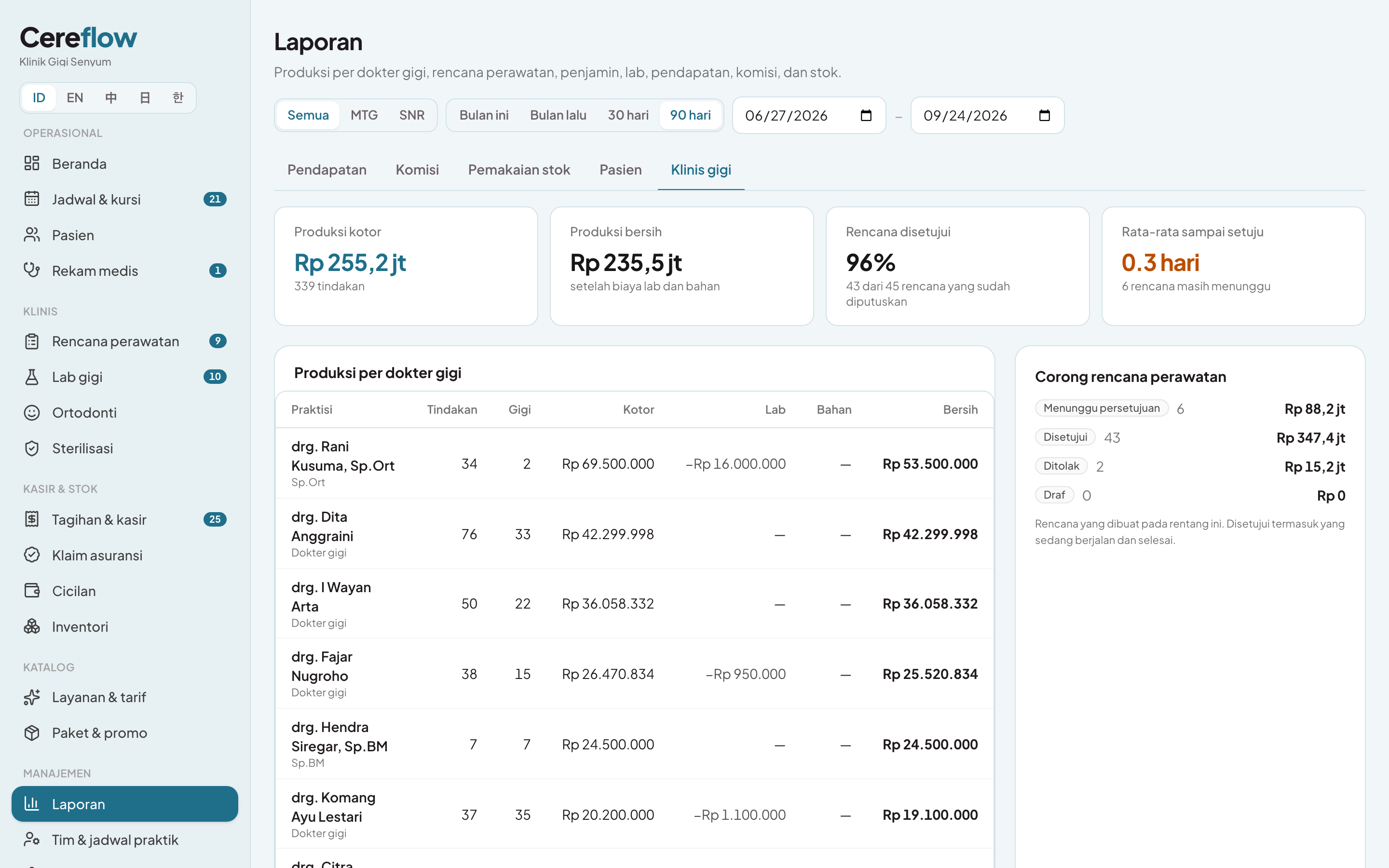The height and width of the screenshot is (868, 1389).
Task: Select Semua branch filter
Action: (x=308, y=115)
